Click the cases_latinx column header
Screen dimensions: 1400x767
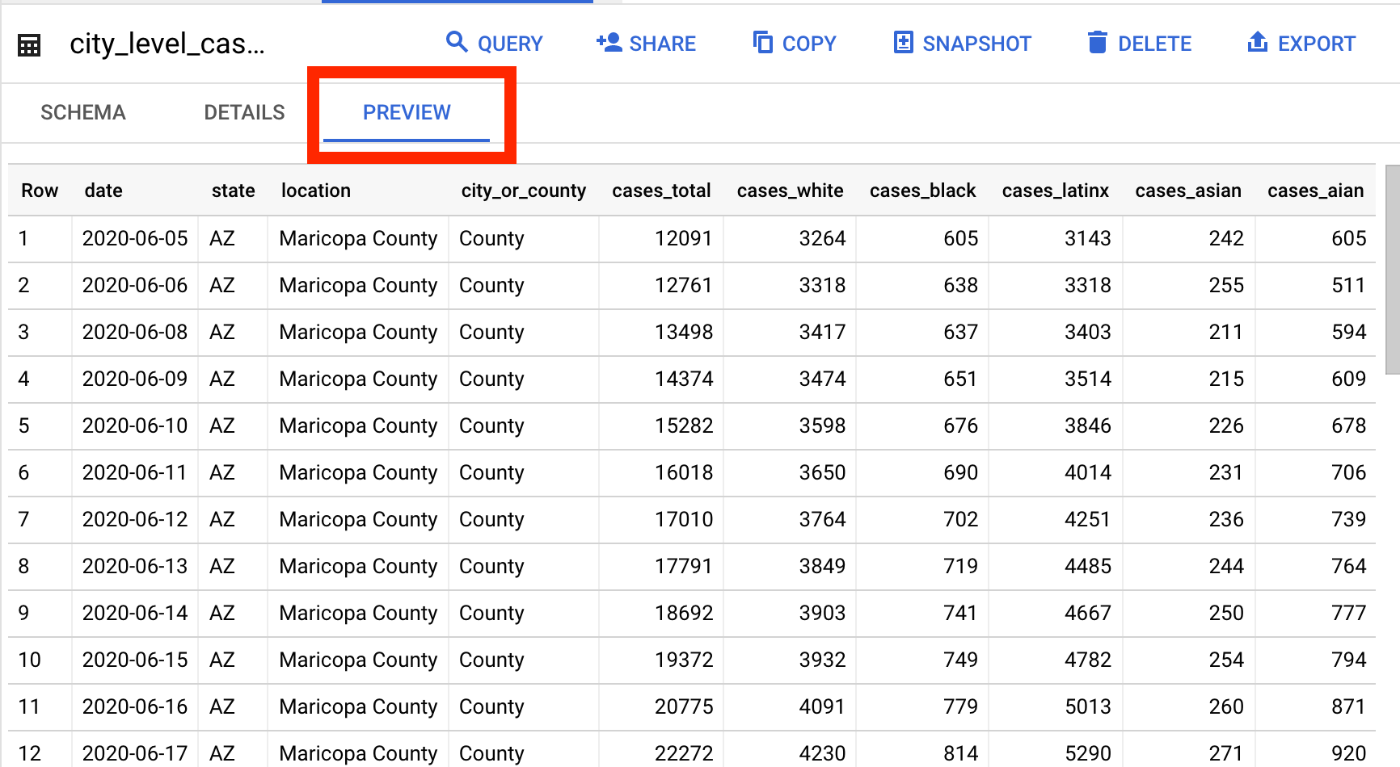(x=1055, y=190)
